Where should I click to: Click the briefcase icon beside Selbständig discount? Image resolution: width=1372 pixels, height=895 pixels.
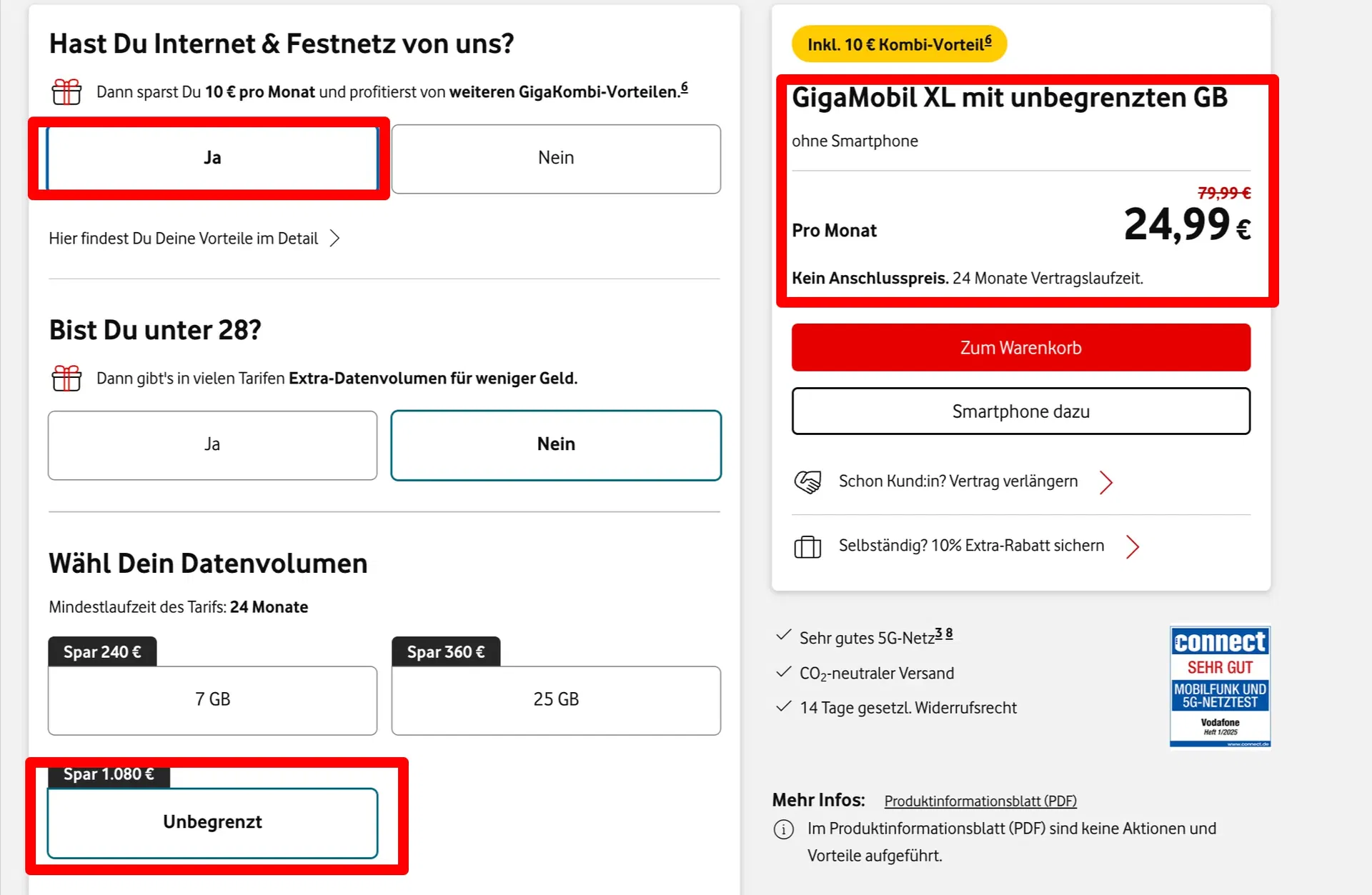pyautogui.click(x=807, y=546)
